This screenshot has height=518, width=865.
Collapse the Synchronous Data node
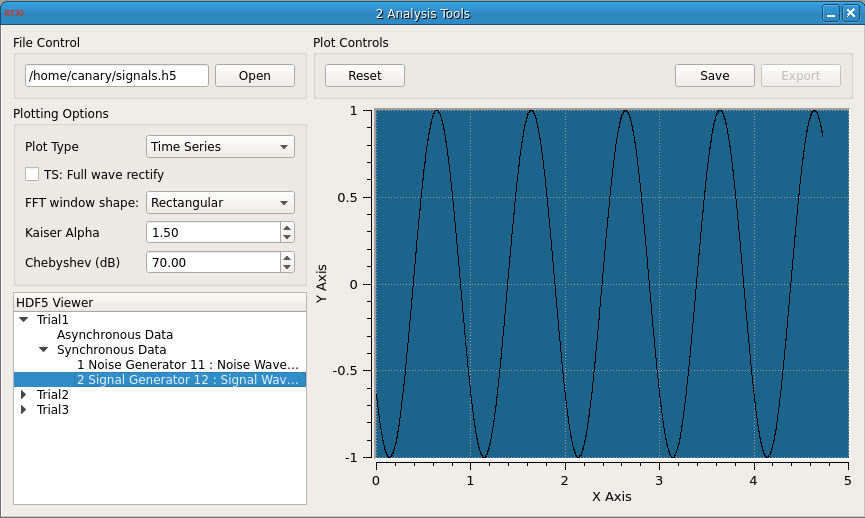44,349
